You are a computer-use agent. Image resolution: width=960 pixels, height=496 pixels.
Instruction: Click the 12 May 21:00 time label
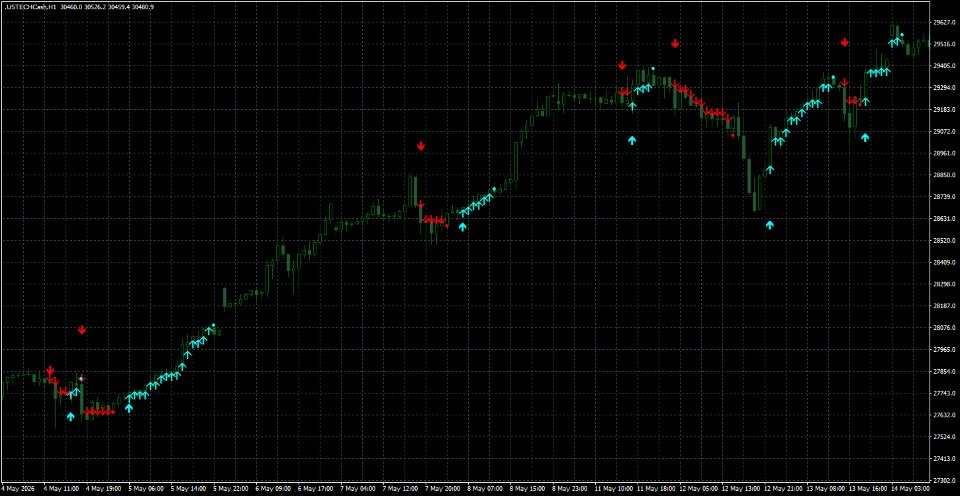[781, 489]
